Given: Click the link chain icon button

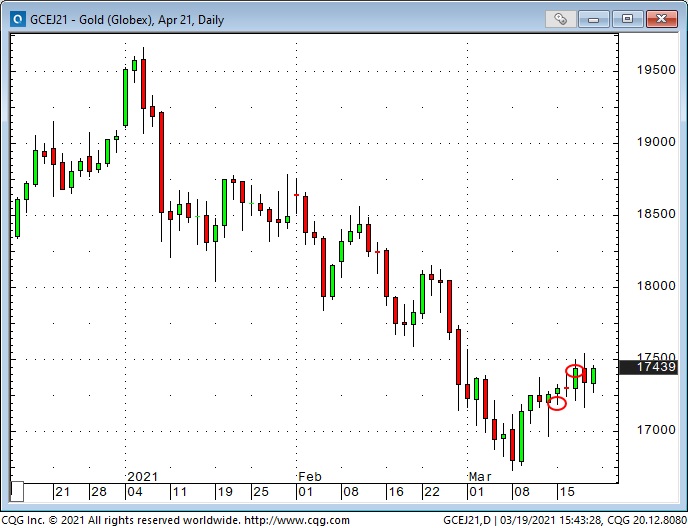Looking at the screenshot, I should [x=560, y=19].
